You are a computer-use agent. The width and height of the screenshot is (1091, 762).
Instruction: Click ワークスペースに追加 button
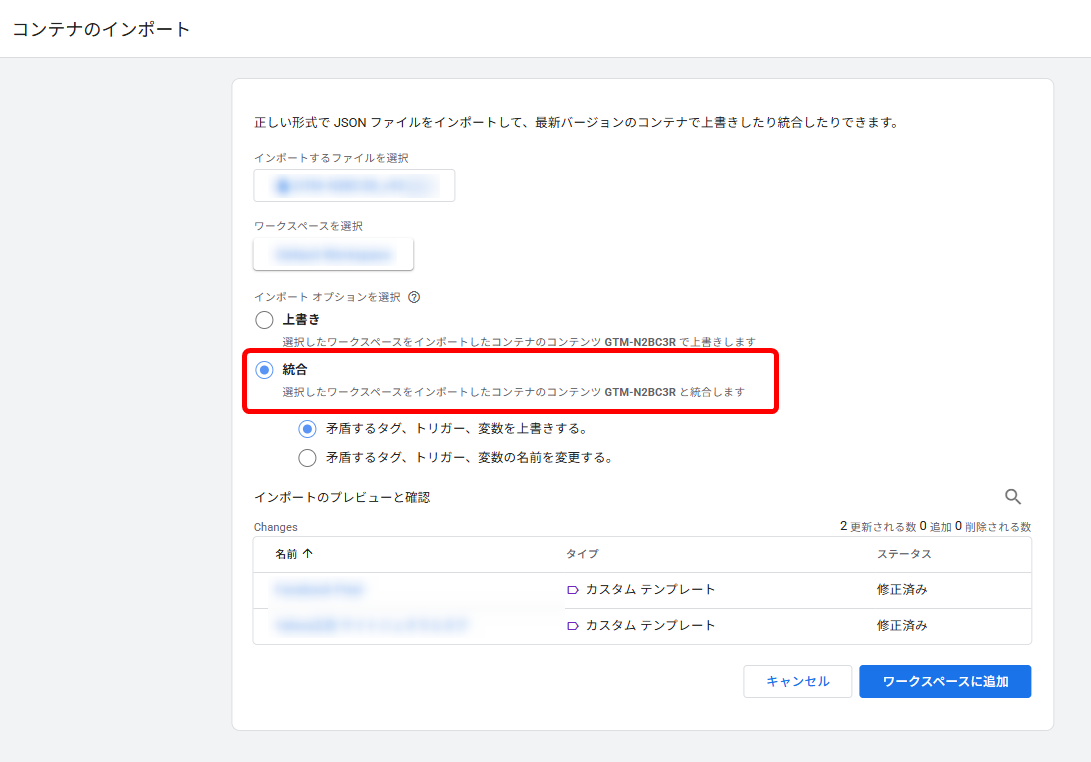point(945,681)
